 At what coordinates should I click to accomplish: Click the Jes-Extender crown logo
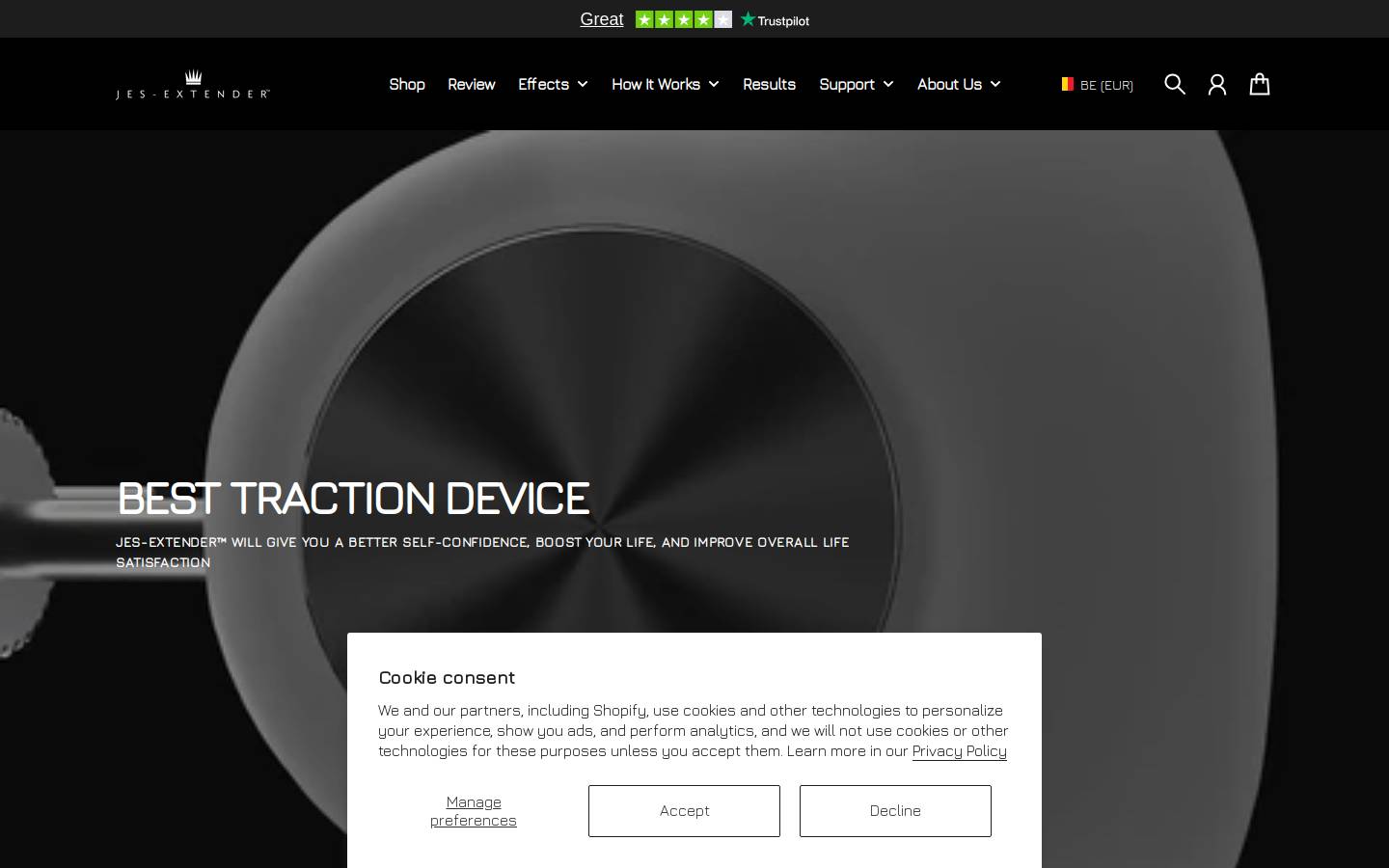tap(193, 84)
